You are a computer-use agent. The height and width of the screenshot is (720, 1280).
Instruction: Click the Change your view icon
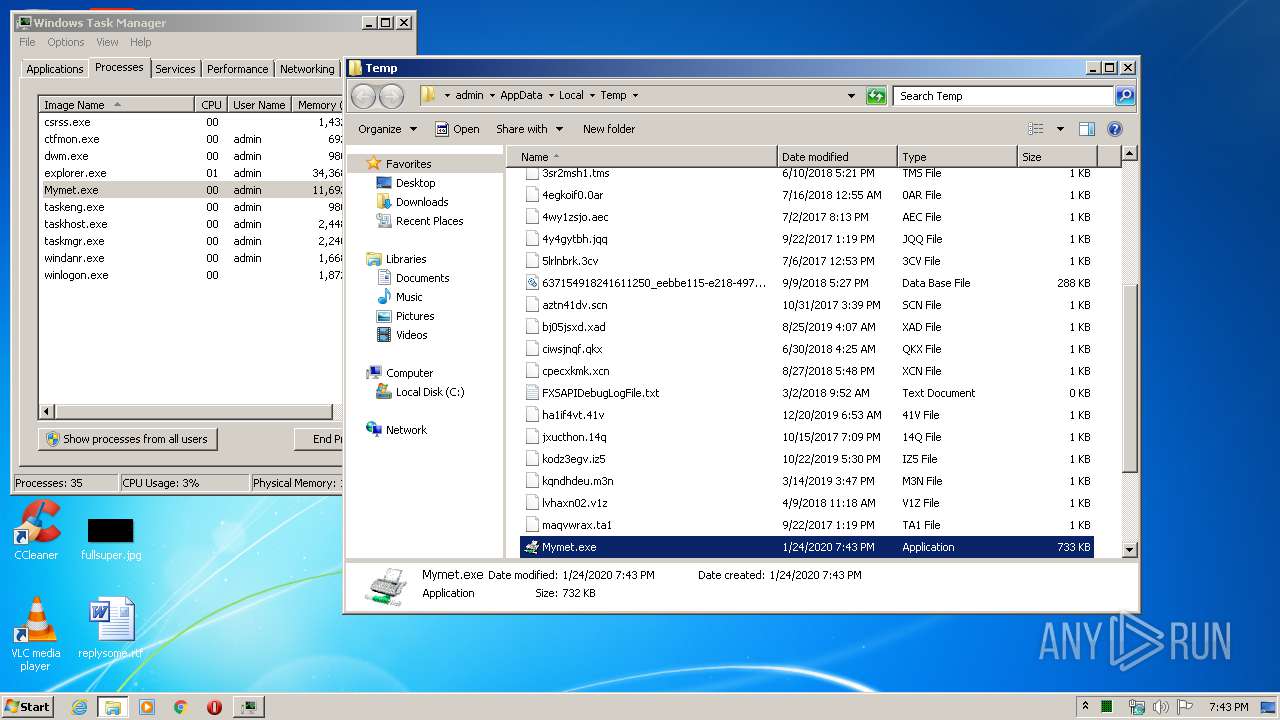[1036, 129]
